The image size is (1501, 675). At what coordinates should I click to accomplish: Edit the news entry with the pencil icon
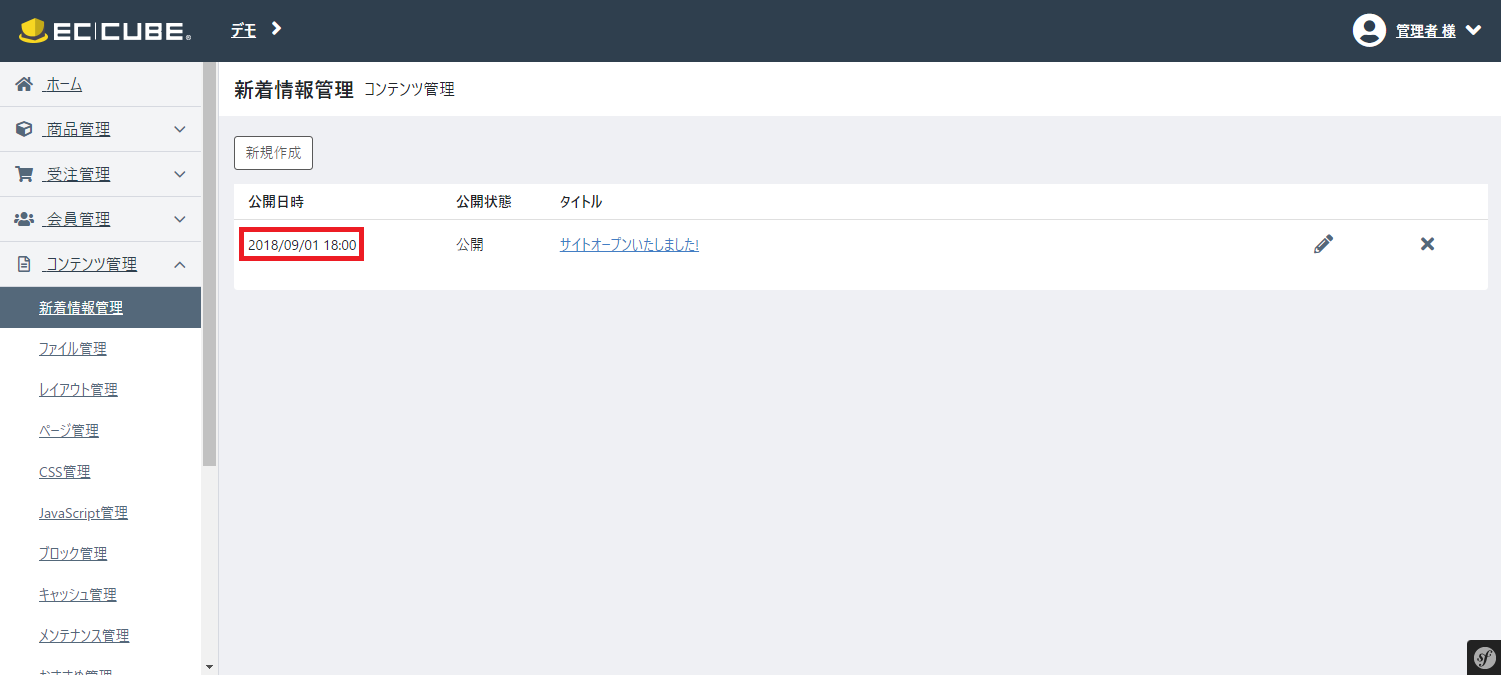(x=1322, y=243)
